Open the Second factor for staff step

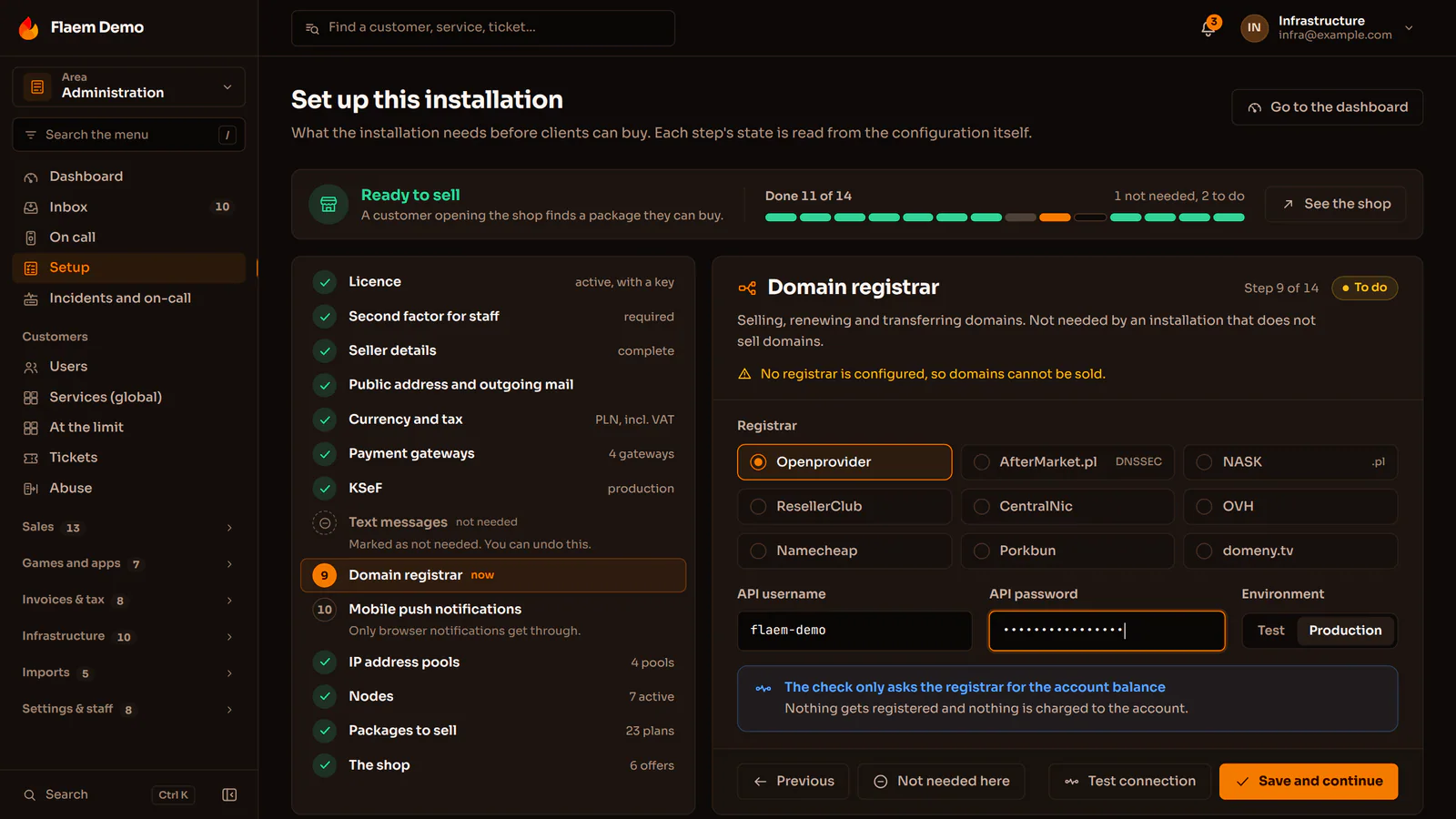coord(493,317)
